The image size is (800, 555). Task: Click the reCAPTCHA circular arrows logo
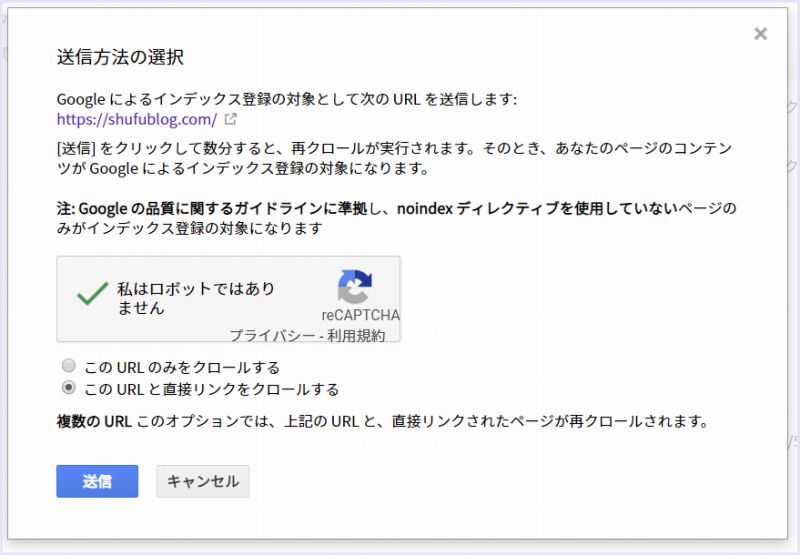(355, 286)
